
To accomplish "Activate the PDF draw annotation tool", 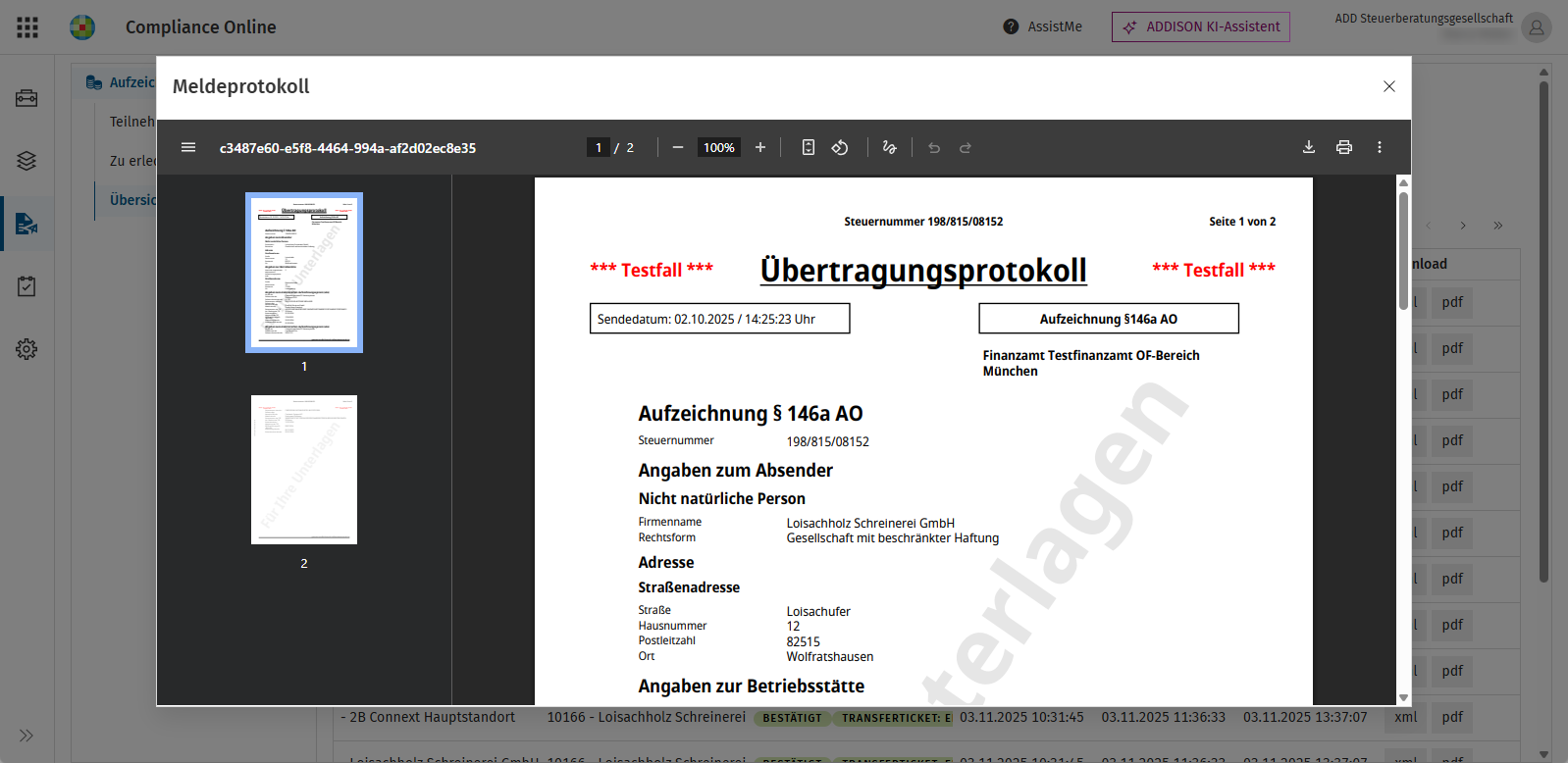I will tap(889, 147).
